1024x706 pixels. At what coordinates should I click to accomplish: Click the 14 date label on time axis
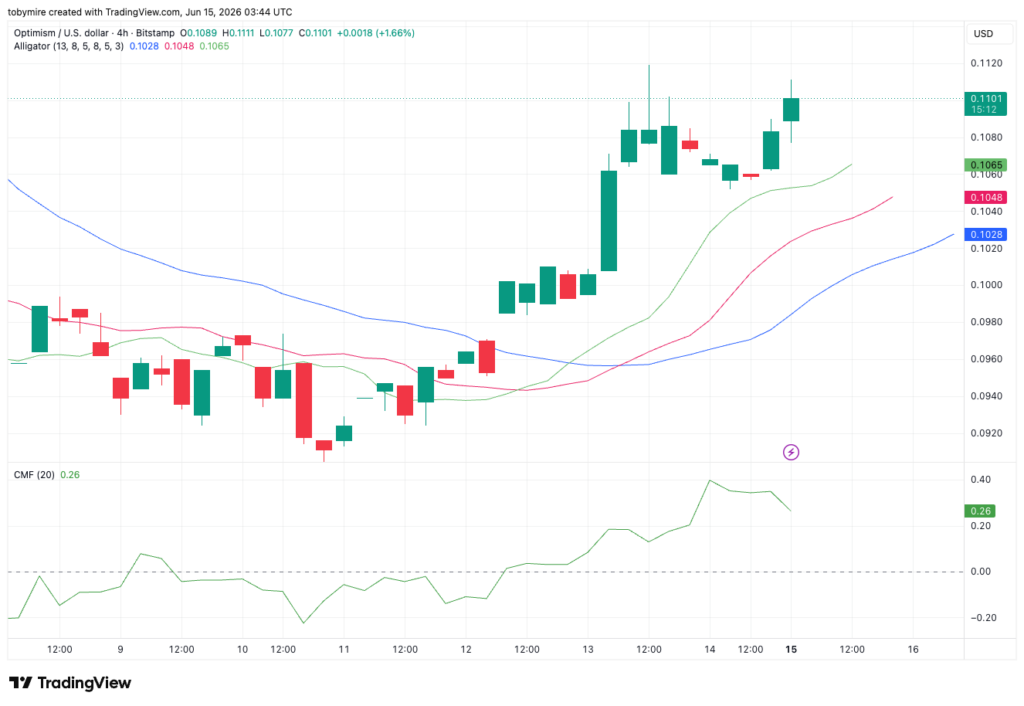coord(710,649)
